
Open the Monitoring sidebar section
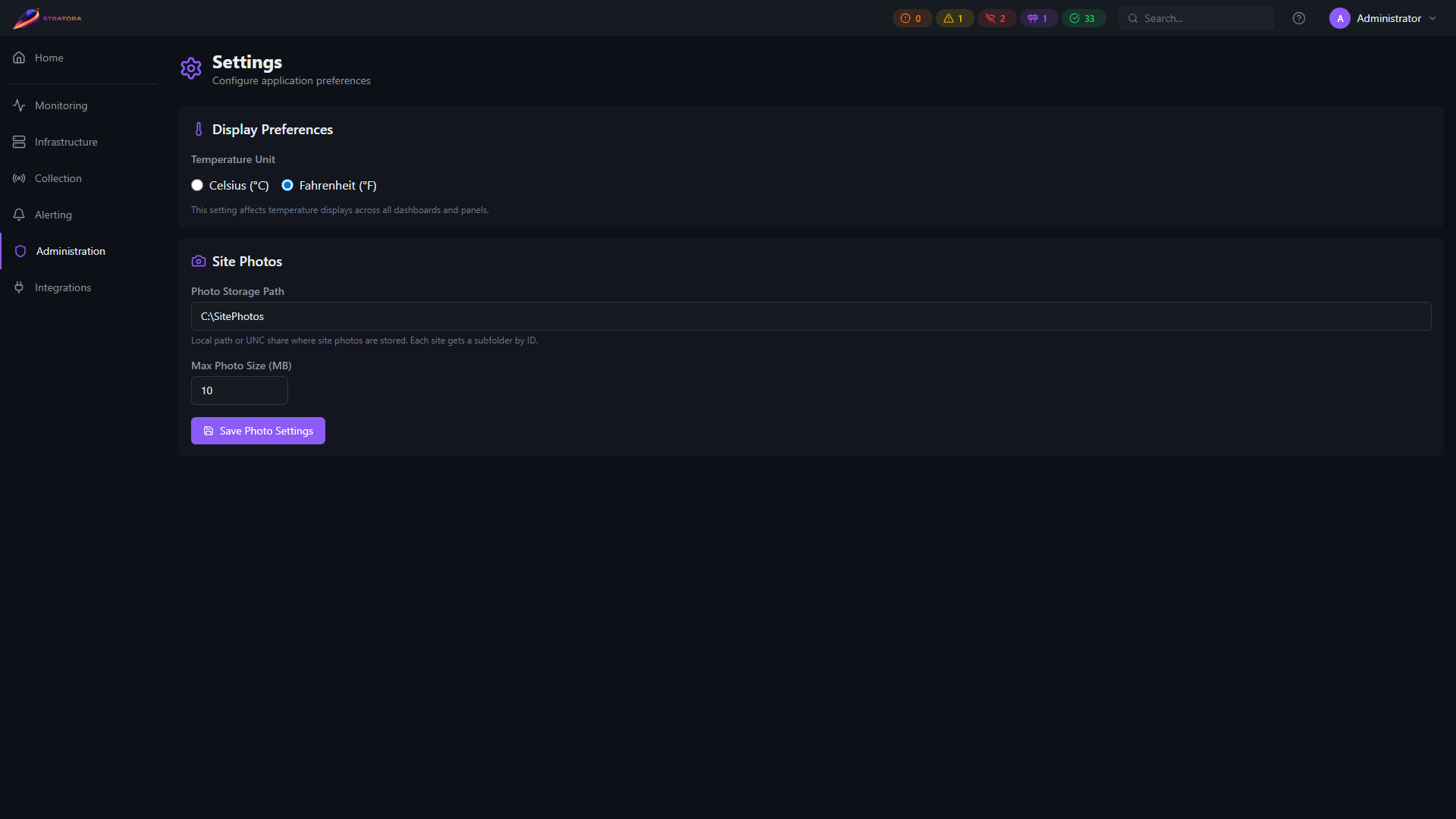[83, 105]
